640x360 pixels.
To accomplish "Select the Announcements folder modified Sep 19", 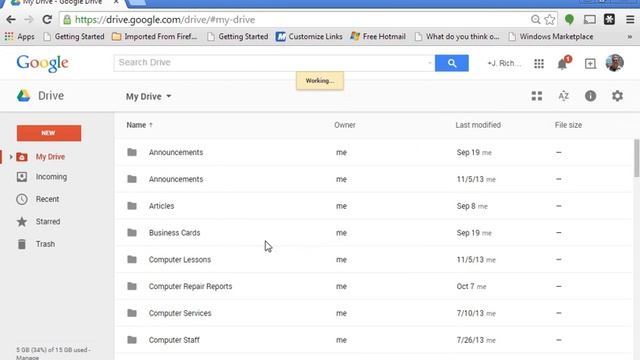I will point(373,152).
